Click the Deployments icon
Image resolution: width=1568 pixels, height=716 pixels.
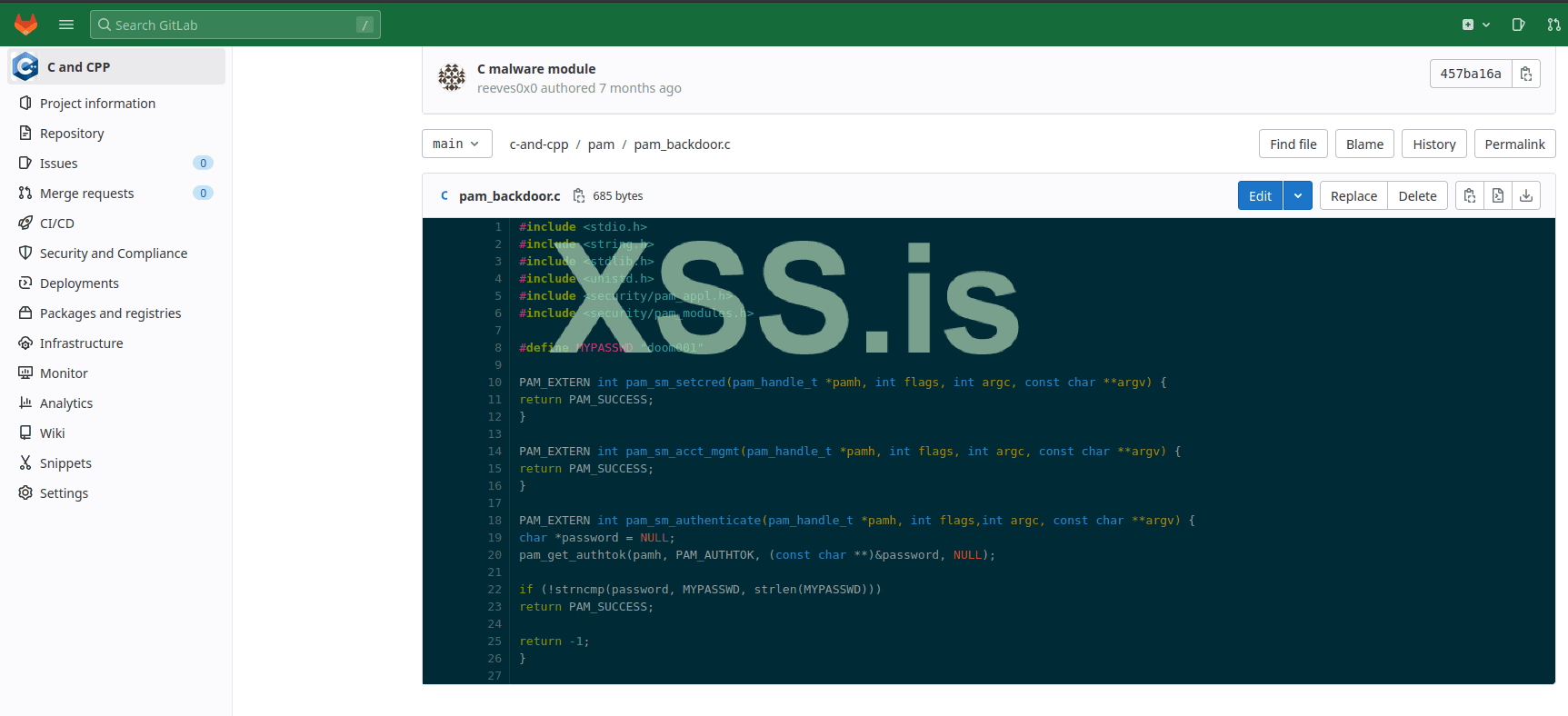tap(25, 283)
